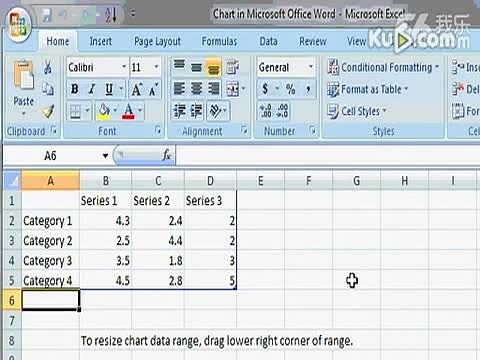Select Top Align vertical alignment
The height and width of the screenshot is (360, 480).
[179, 66]
